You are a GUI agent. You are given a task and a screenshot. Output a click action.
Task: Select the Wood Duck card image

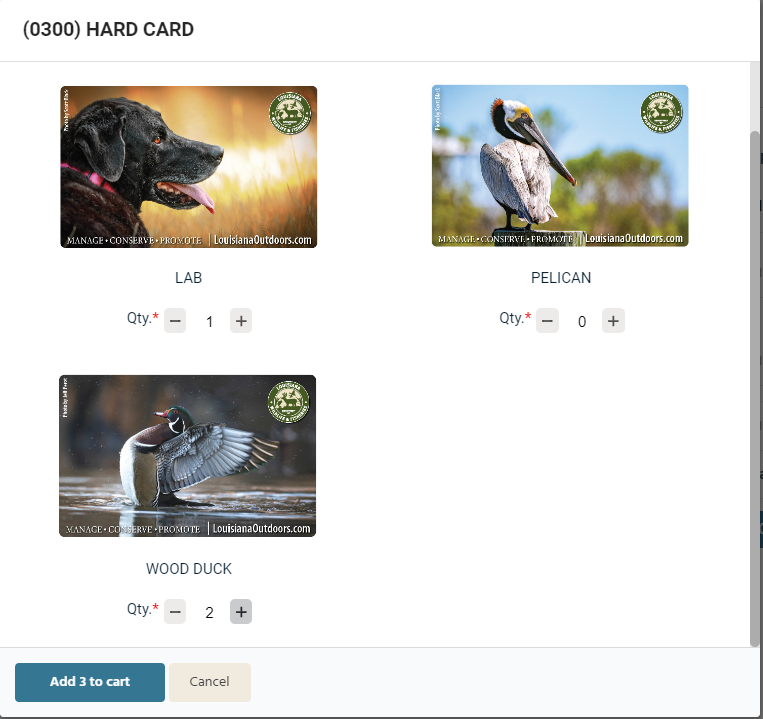[x=188, y=456]
